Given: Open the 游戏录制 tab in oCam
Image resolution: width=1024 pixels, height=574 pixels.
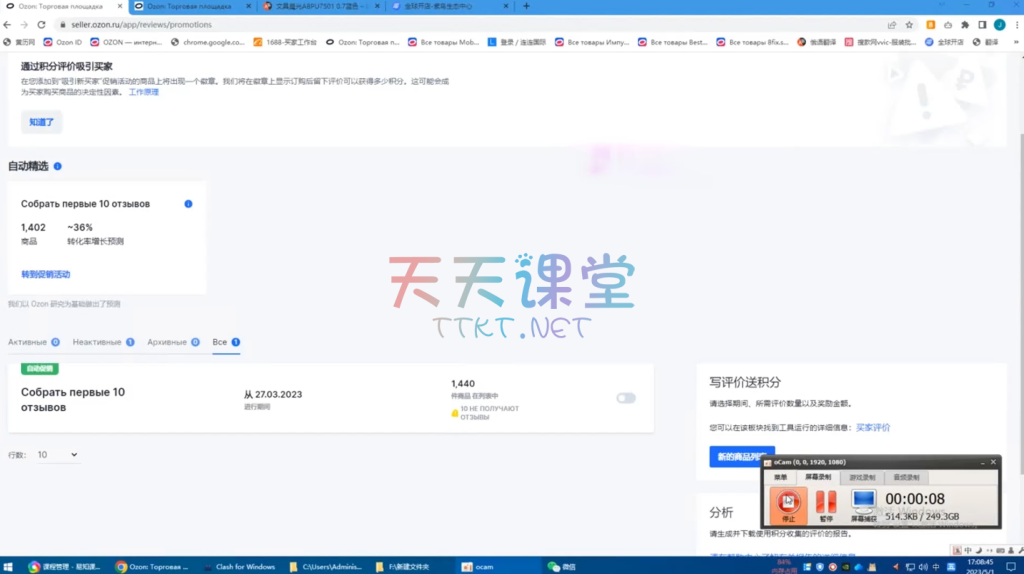Looking at the screenshot, I should pos(862,477).
